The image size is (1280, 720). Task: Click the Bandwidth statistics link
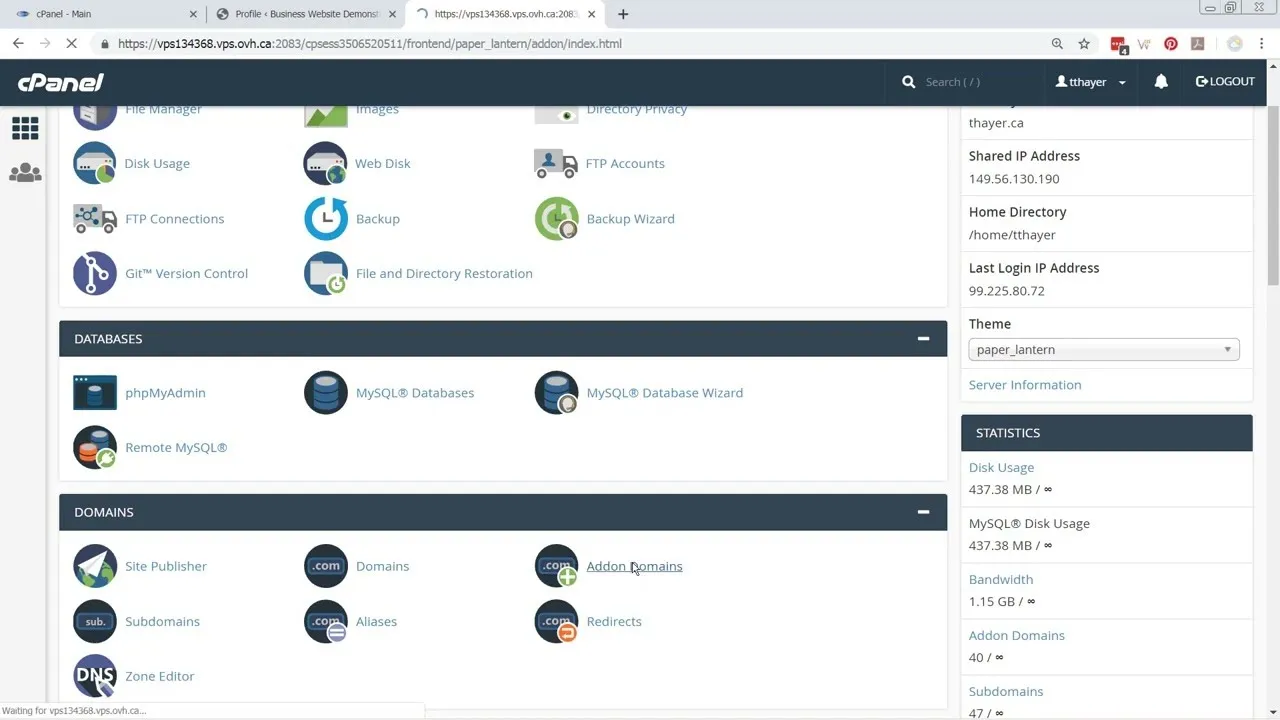[1000, 579]
